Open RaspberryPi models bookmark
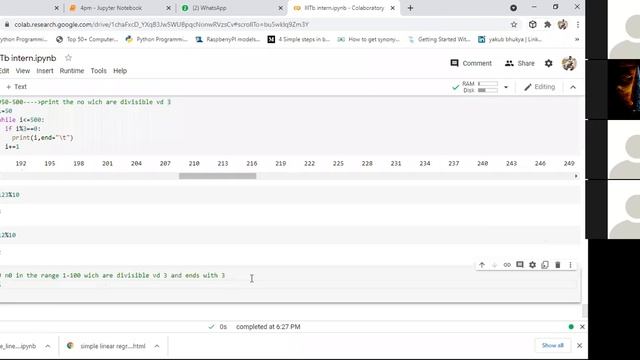Image resolution: width=640 pixels, height=360 pixels. tap(228, 39)
